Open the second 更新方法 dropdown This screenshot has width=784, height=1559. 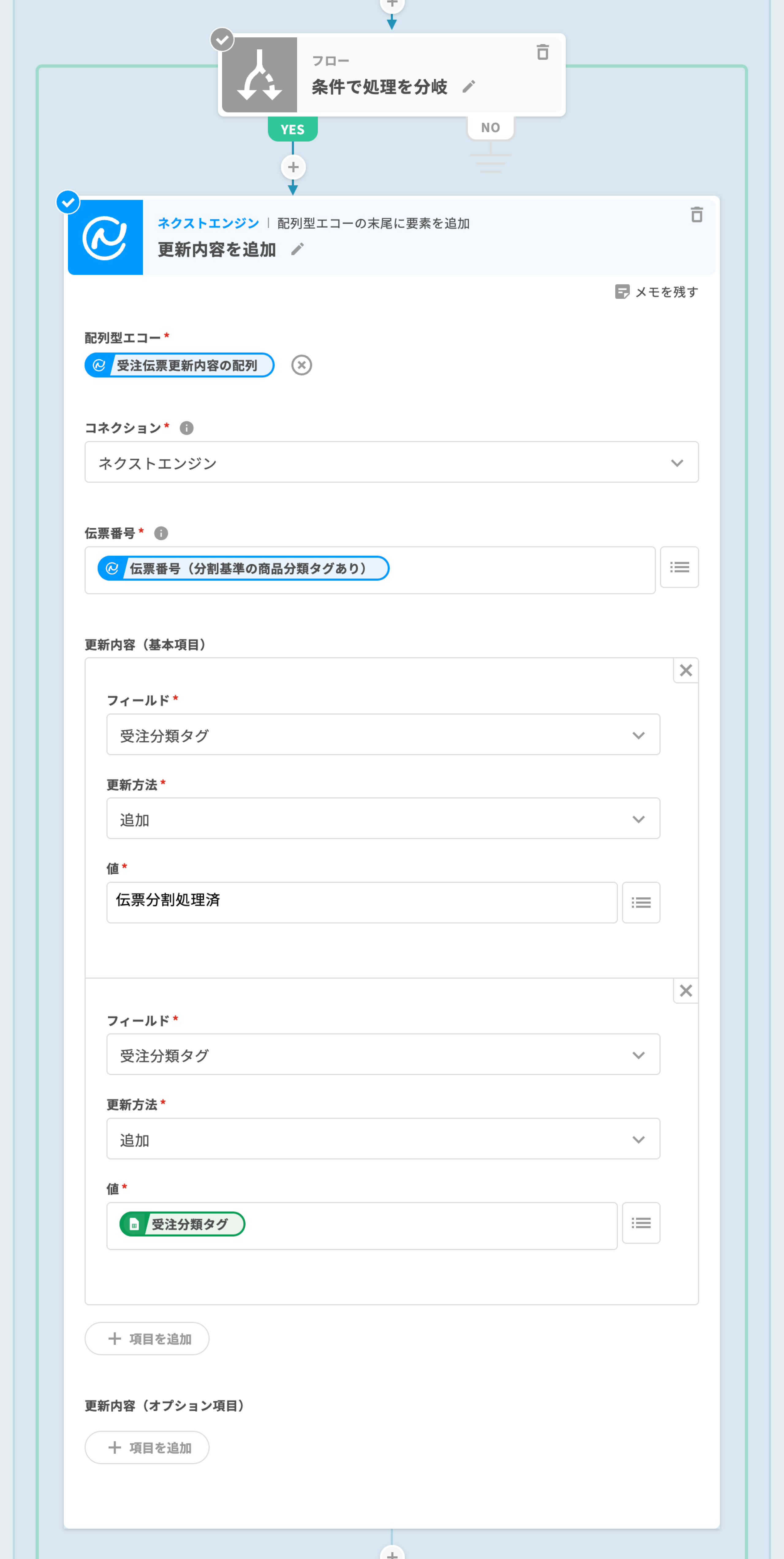click(x=383, y=1139)
